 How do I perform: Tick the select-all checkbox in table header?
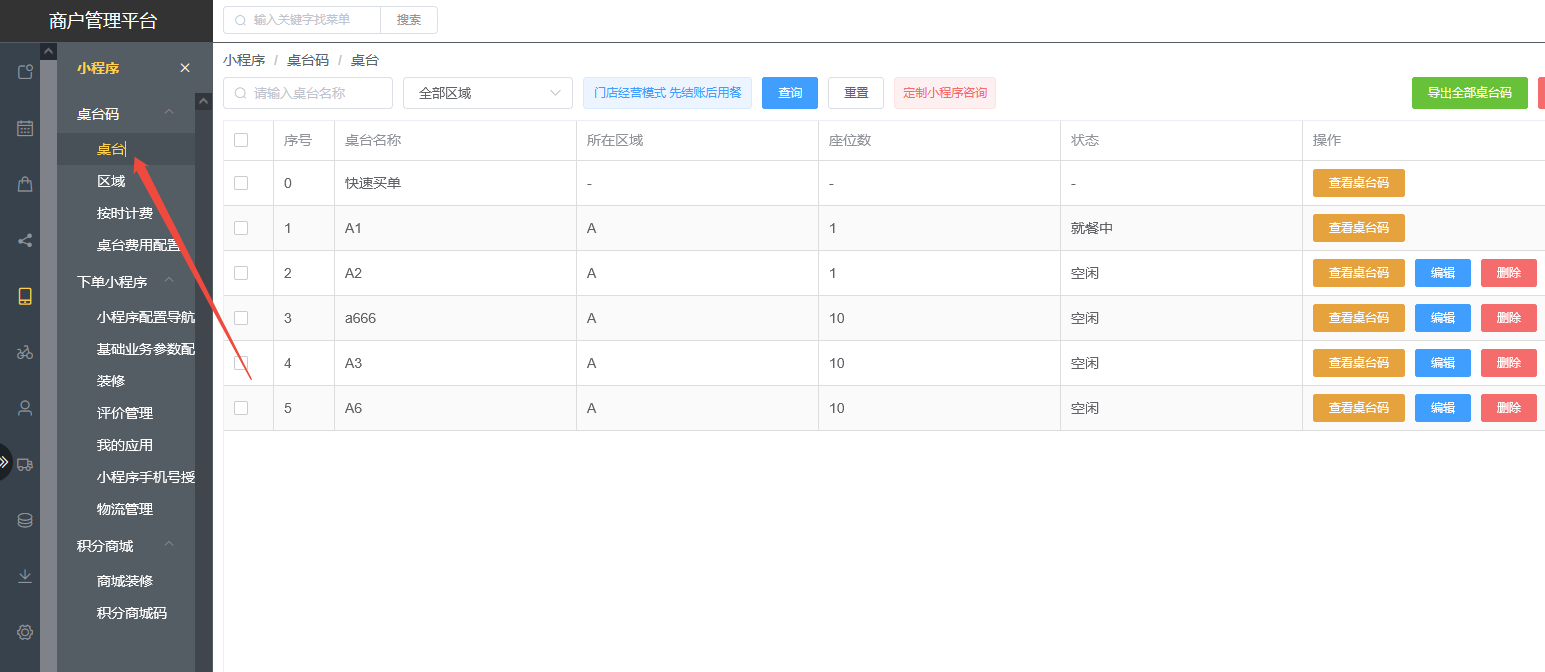click(243, 140)
